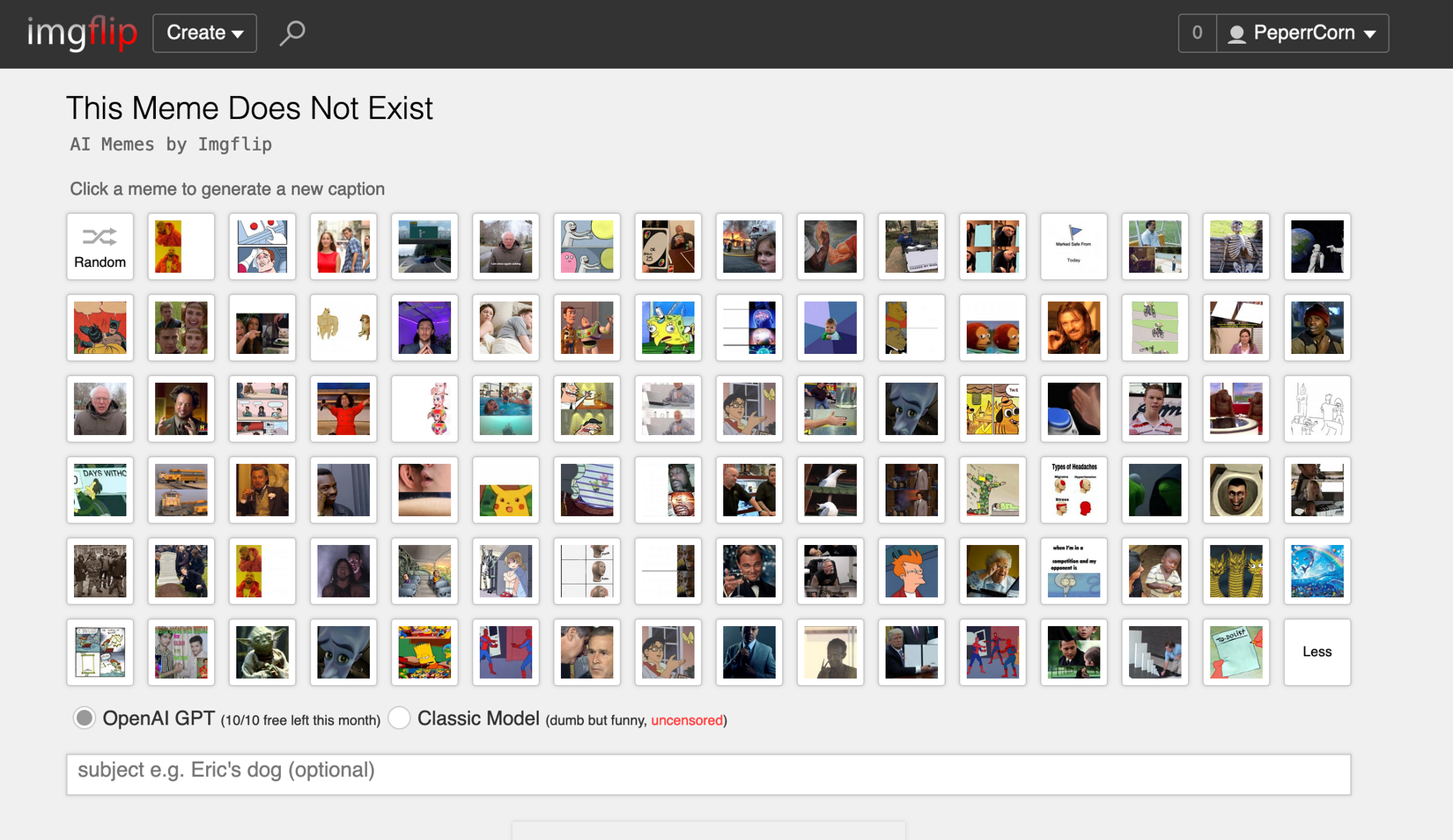Enable the OpenAI GPT model option
This screenshot has width=1453, height=840.
(84, 718)
